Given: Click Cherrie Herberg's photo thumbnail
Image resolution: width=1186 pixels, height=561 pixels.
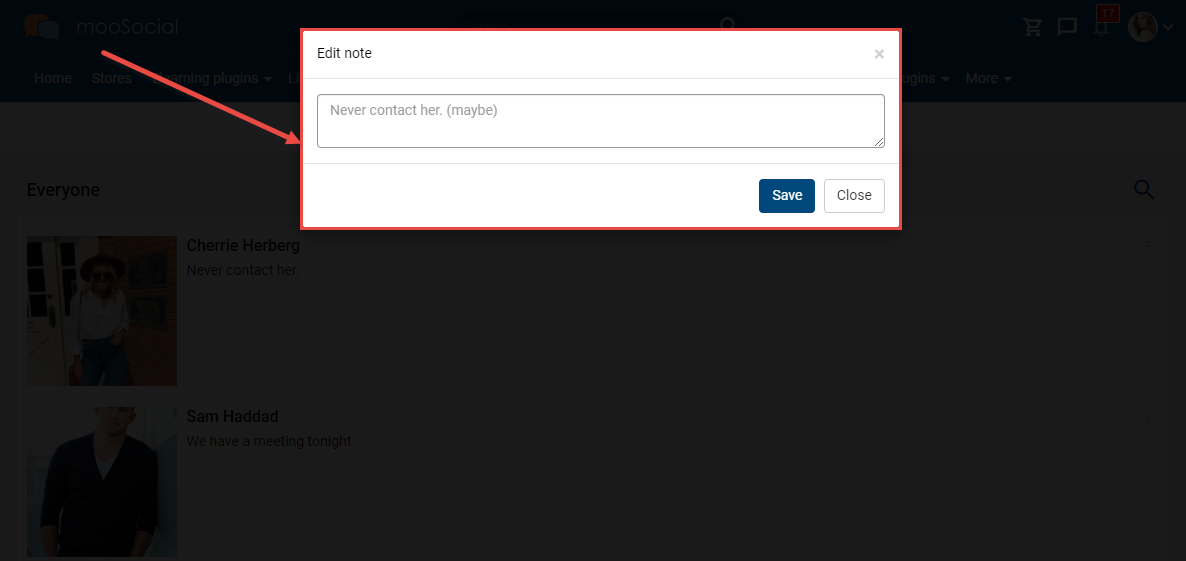Looking at the screenshot, I should click(102, 311).
